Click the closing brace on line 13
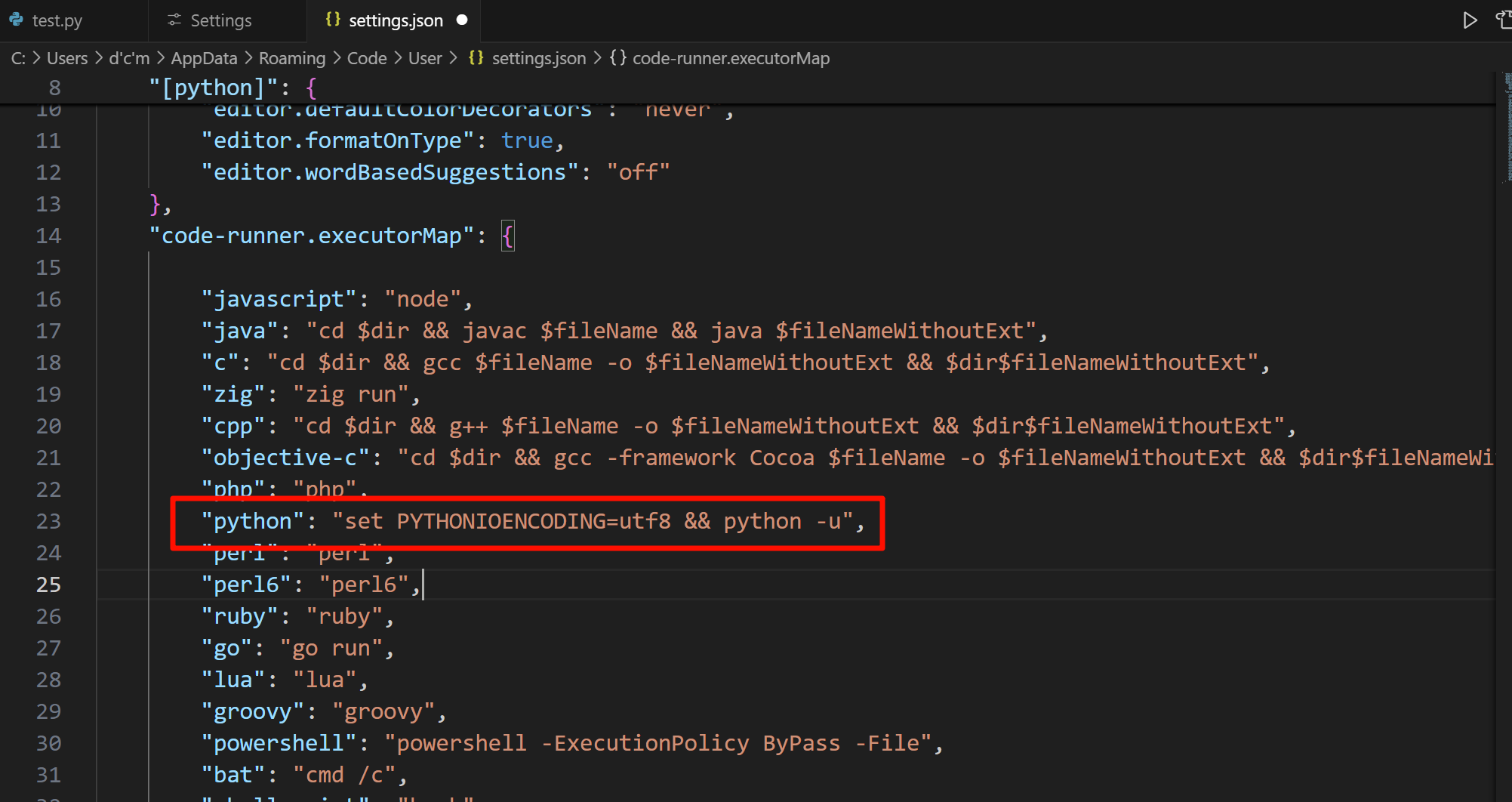The image size is (1512, 802). (155, 204)
